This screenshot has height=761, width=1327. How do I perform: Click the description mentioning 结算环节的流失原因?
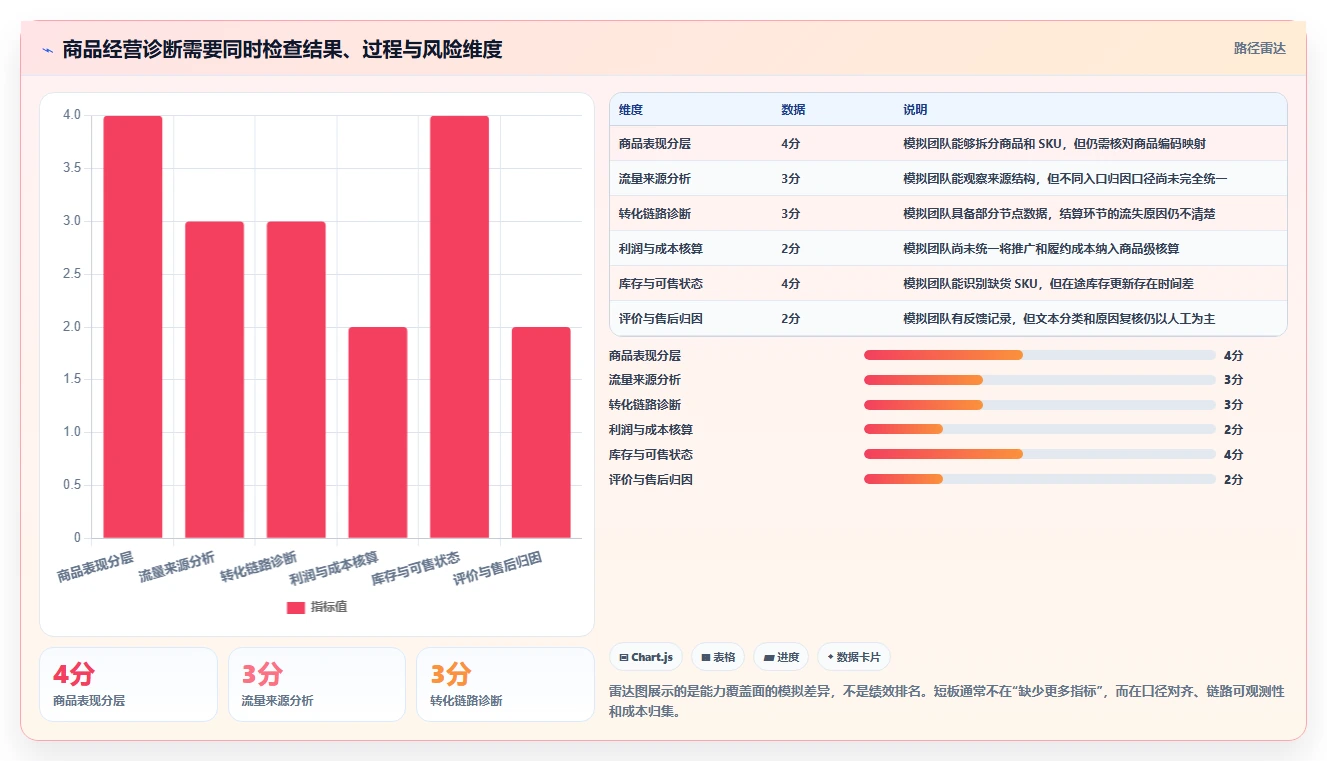pyautogui.click(x=1059, y=214)
